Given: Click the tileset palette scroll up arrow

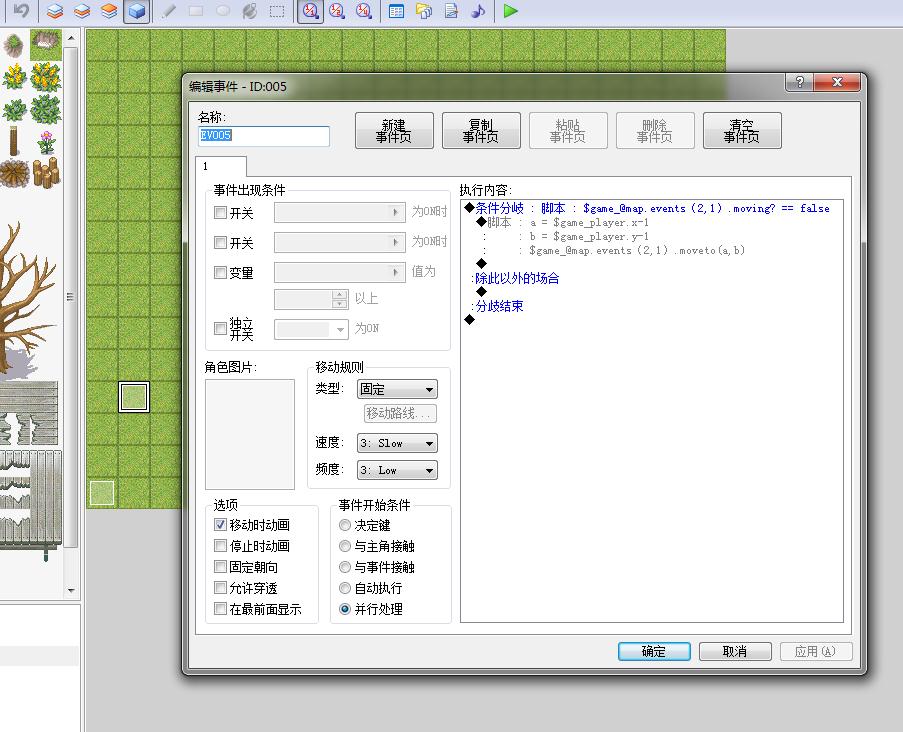Looking at the screenshot, I should click(x=71, y=38).
